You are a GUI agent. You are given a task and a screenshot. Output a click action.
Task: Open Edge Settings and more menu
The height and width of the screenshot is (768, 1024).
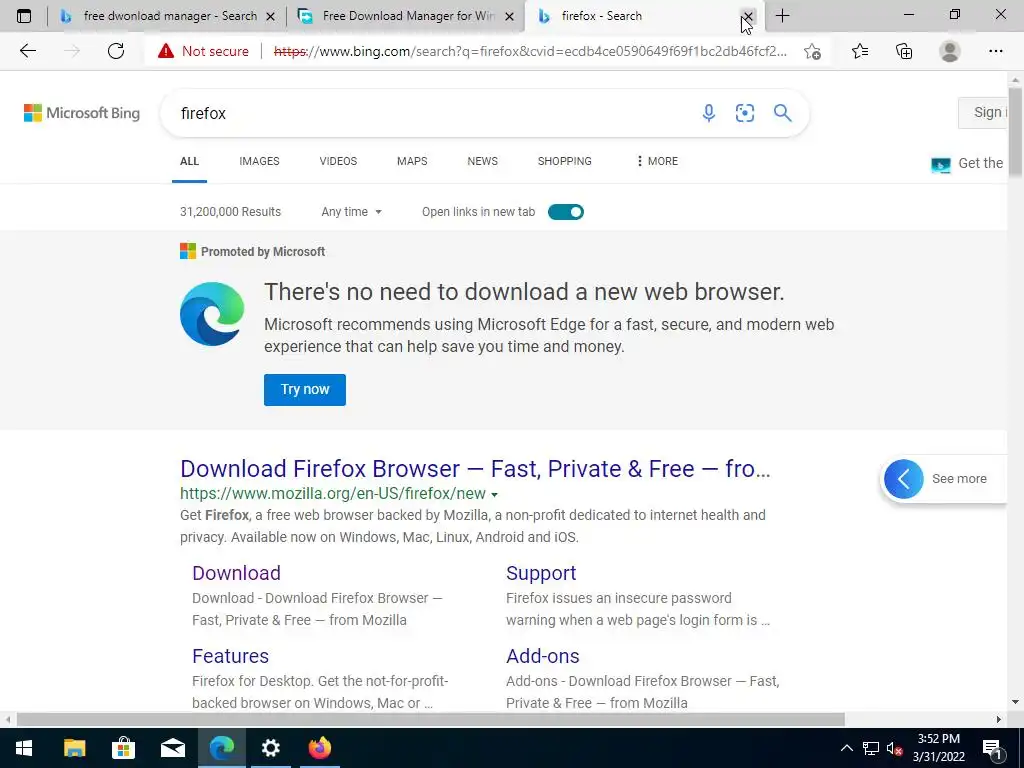coord(995,51)
